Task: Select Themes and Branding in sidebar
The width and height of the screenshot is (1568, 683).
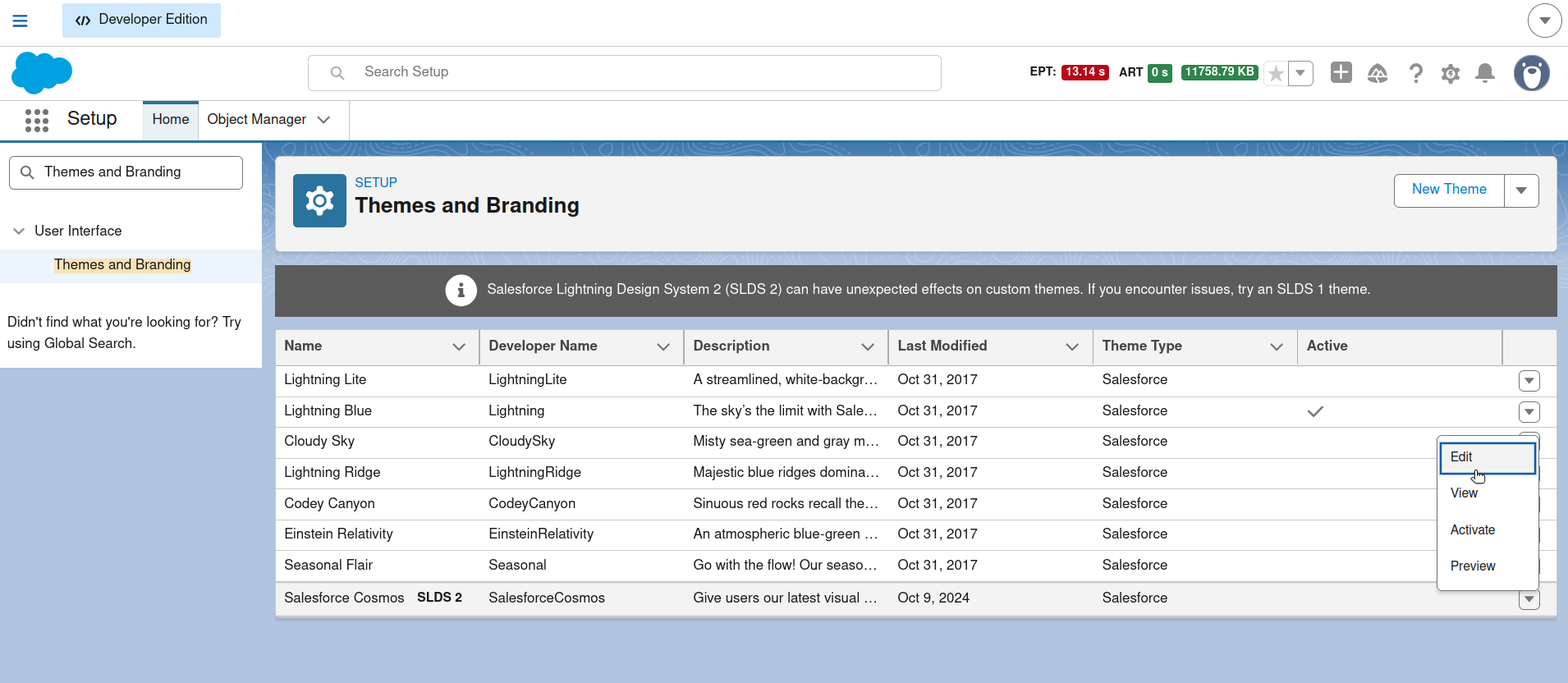Action: click(x=122, y=265)
